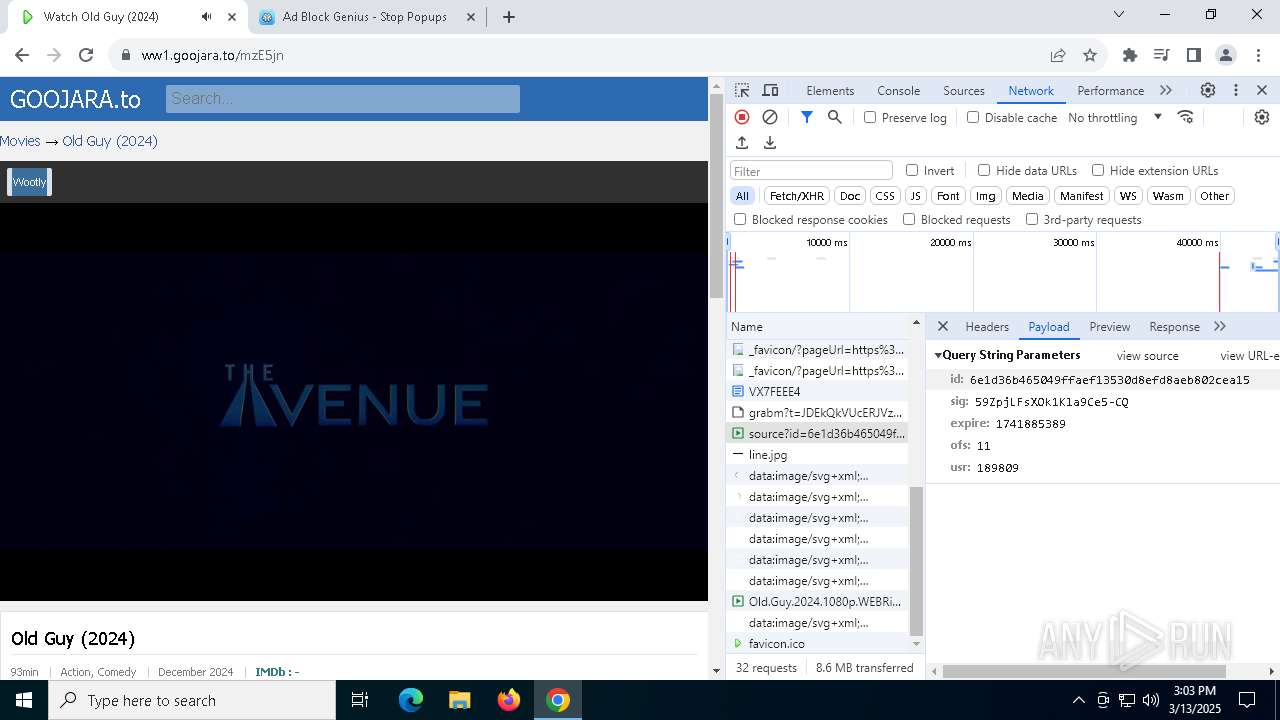Share this page icon
Screen dimensions: 1280x720
pyautogui.click(x=1058, y=55)
